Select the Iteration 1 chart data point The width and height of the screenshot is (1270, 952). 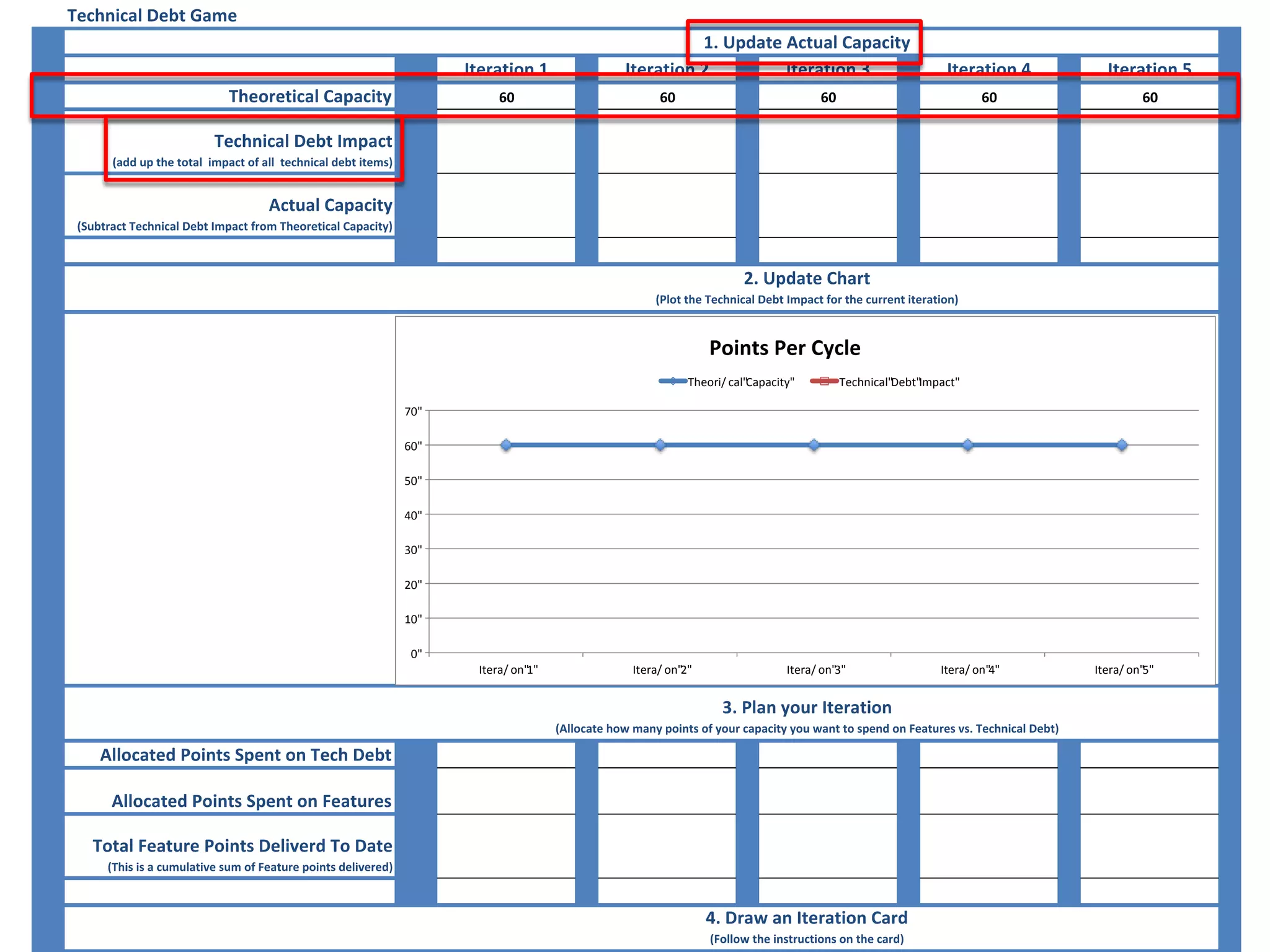coord(506,445)
